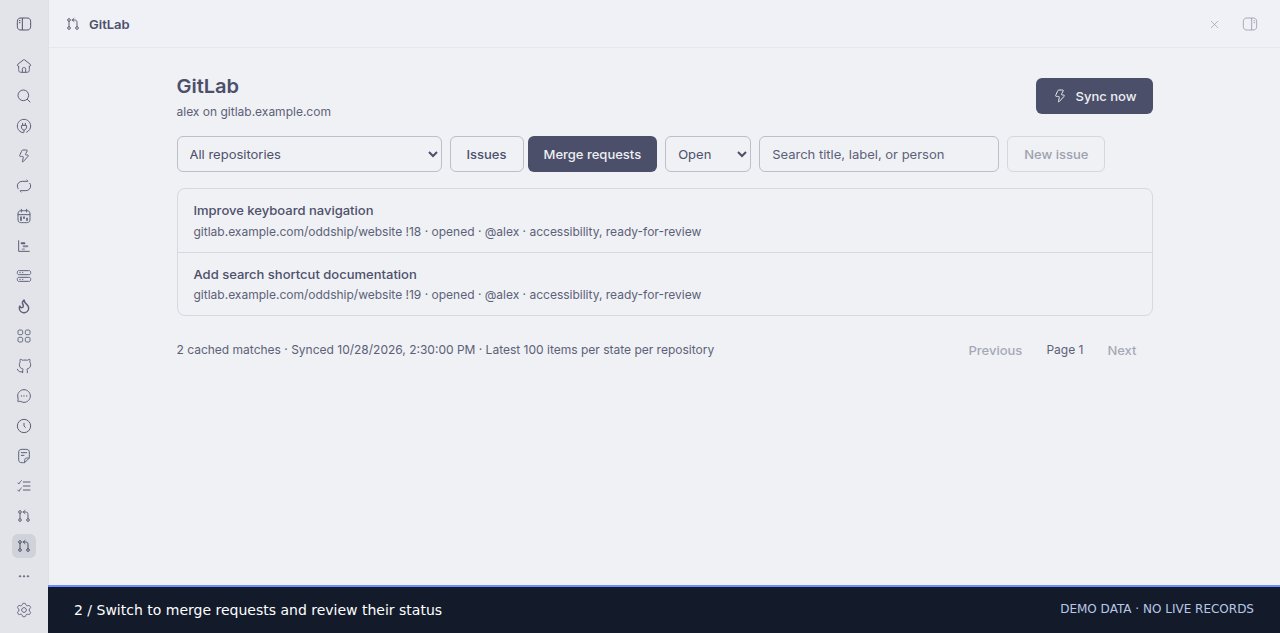1280x633 pixels.
Task: Open the Open state dropdown
Action: [708, 154]
